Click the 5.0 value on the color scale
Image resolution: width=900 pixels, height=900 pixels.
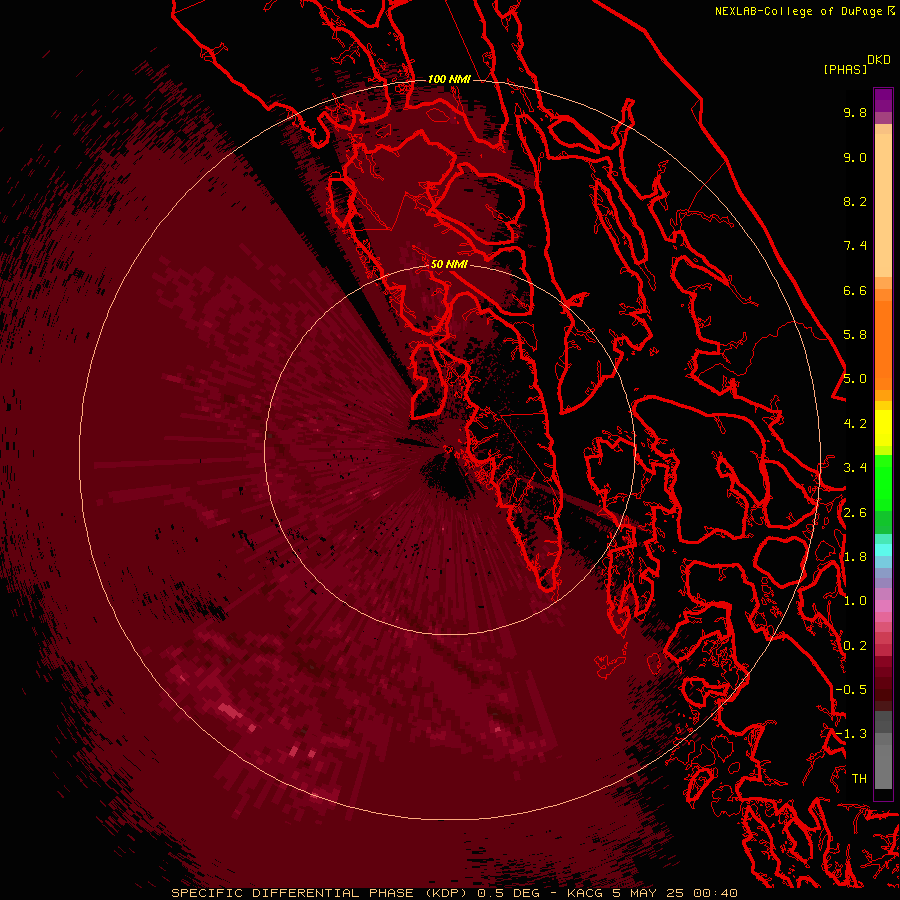[x=855, y=379]
